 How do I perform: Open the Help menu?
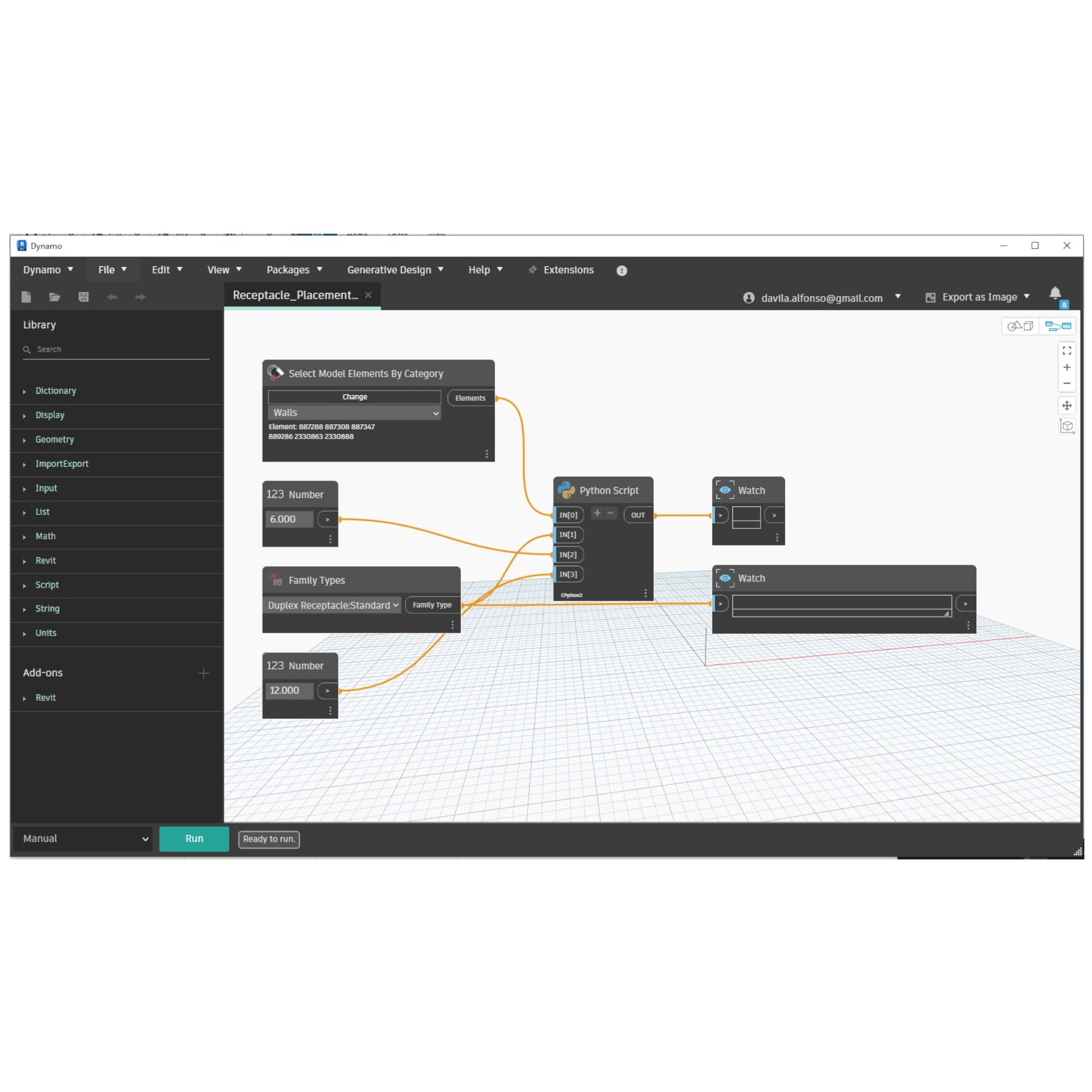[x=485, y=270]
